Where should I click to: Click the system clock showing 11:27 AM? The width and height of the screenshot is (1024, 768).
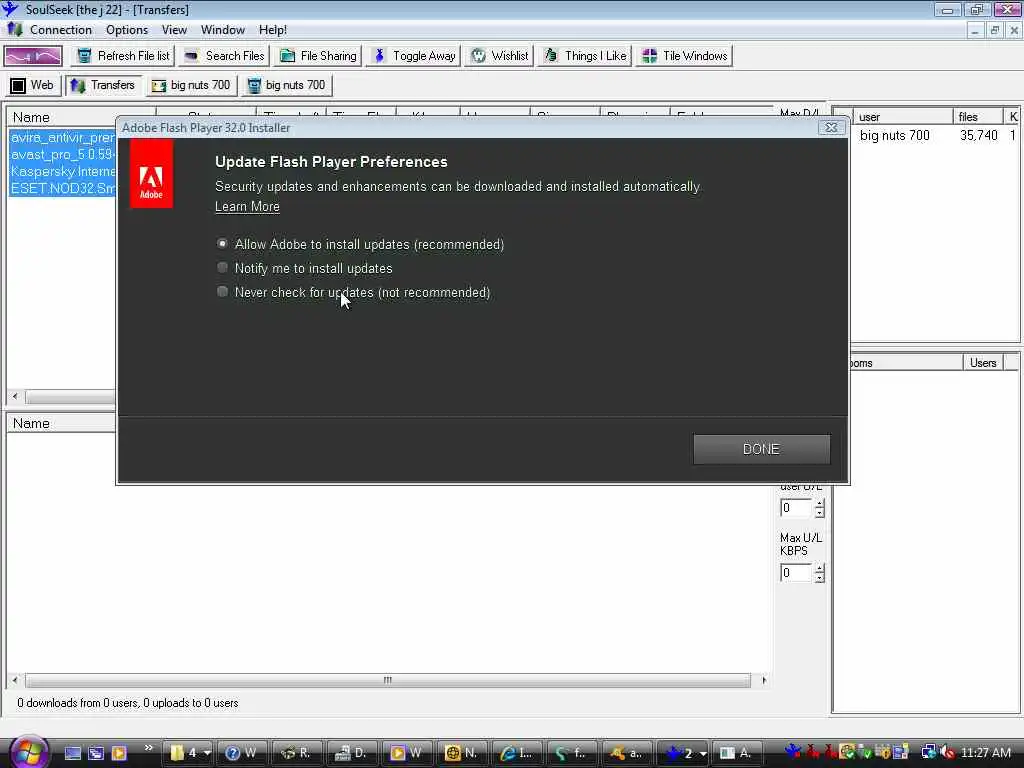[x=986, y=753]
